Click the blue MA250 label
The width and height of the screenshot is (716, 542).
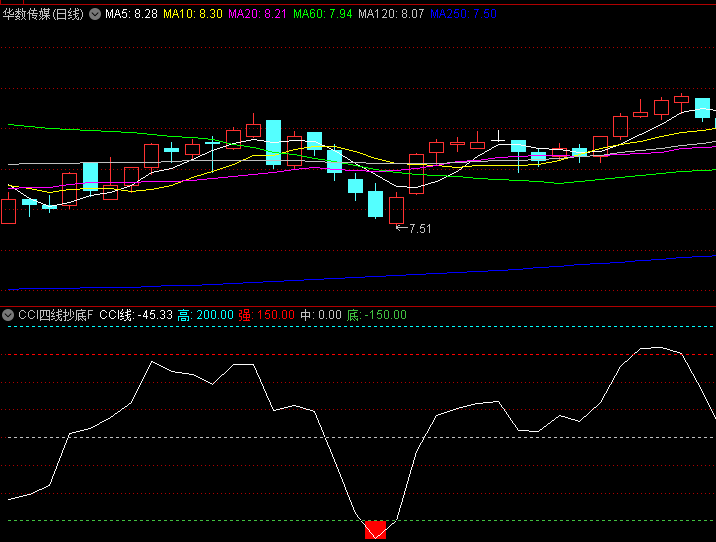463,15
